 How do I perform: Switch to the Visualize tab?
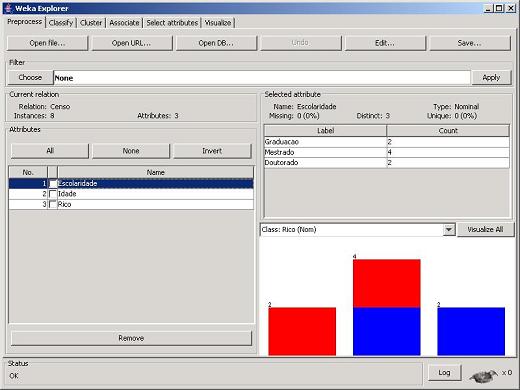(218, 23)
